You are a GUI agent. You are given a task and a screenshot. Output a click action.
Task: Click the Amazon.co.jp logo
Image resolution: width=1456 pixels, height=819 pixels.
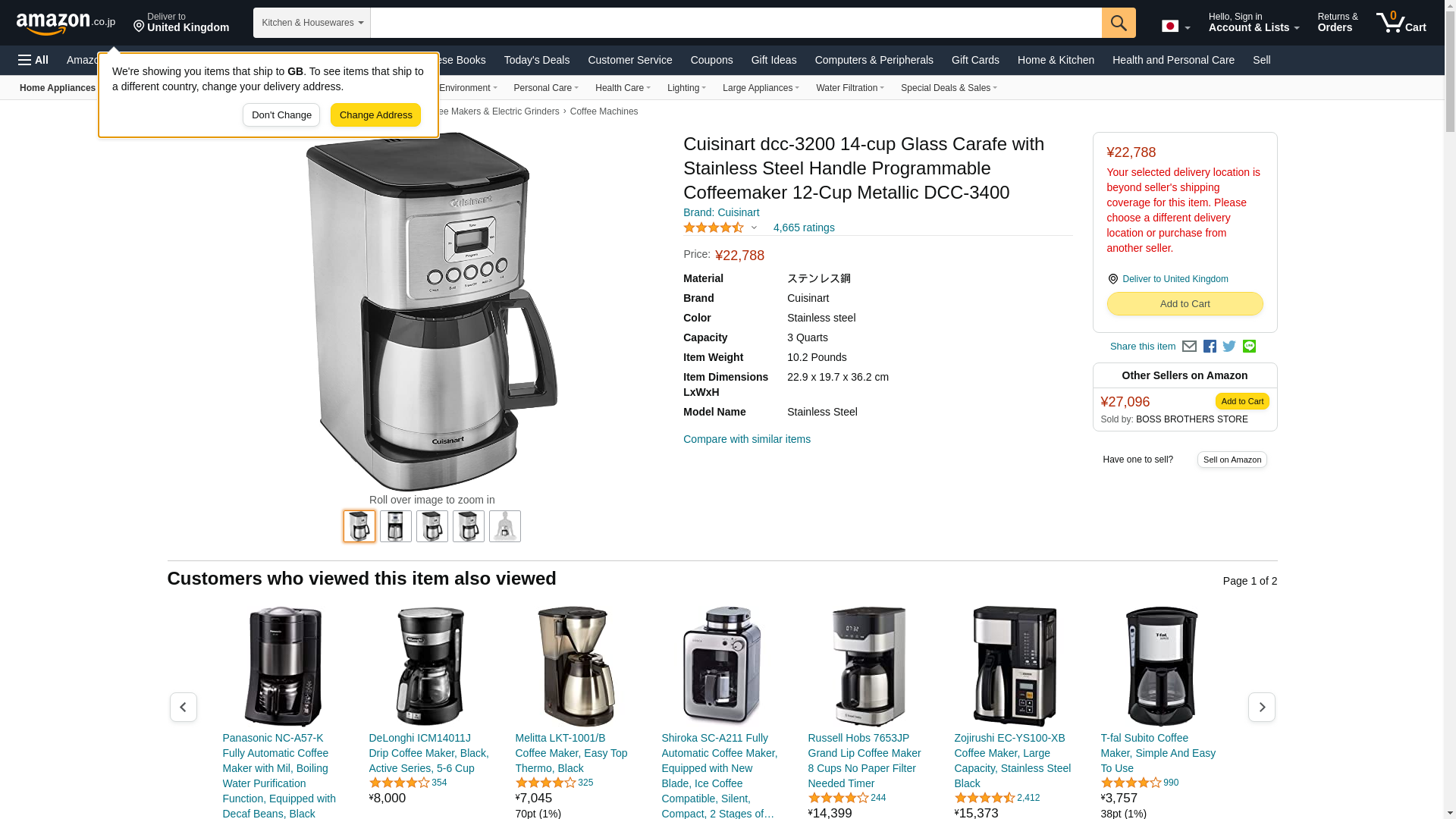(x=66, y=23)
